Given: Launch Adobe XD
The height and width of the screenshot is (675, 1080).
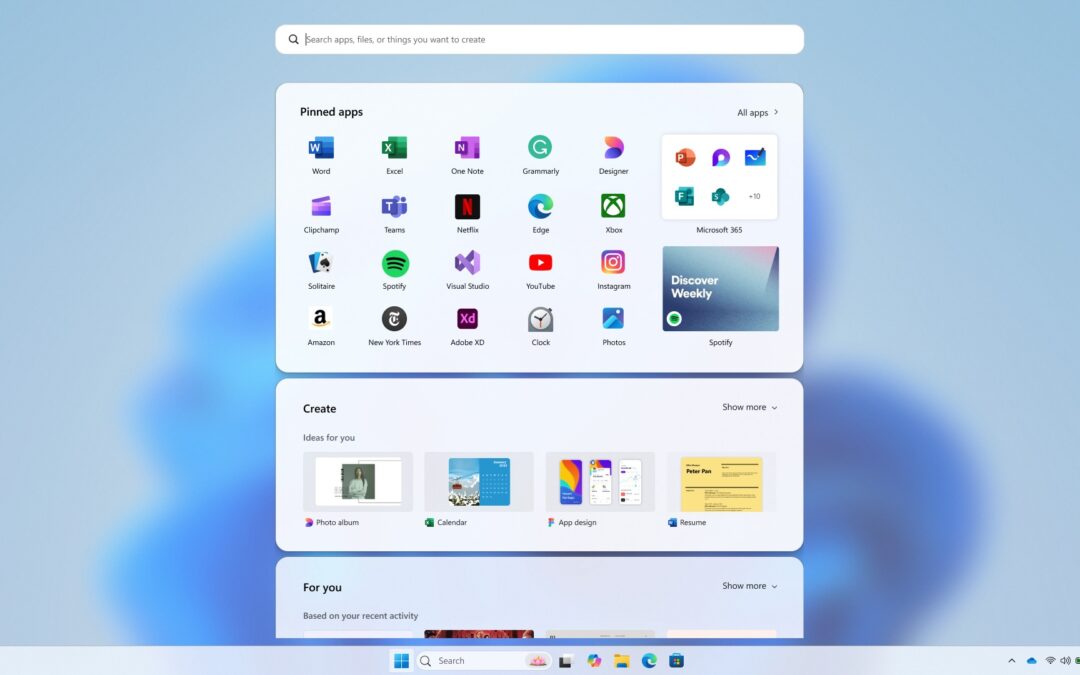Looking at the screenshot, I should coord(467,319).
